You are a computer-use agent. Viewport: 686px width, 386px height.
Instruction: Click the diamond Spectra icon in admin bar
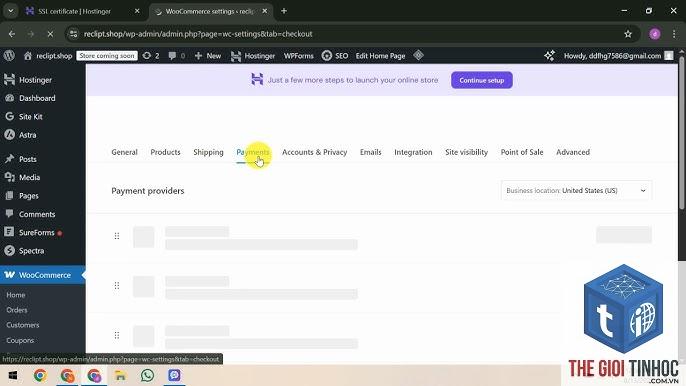tap(418, 56)
